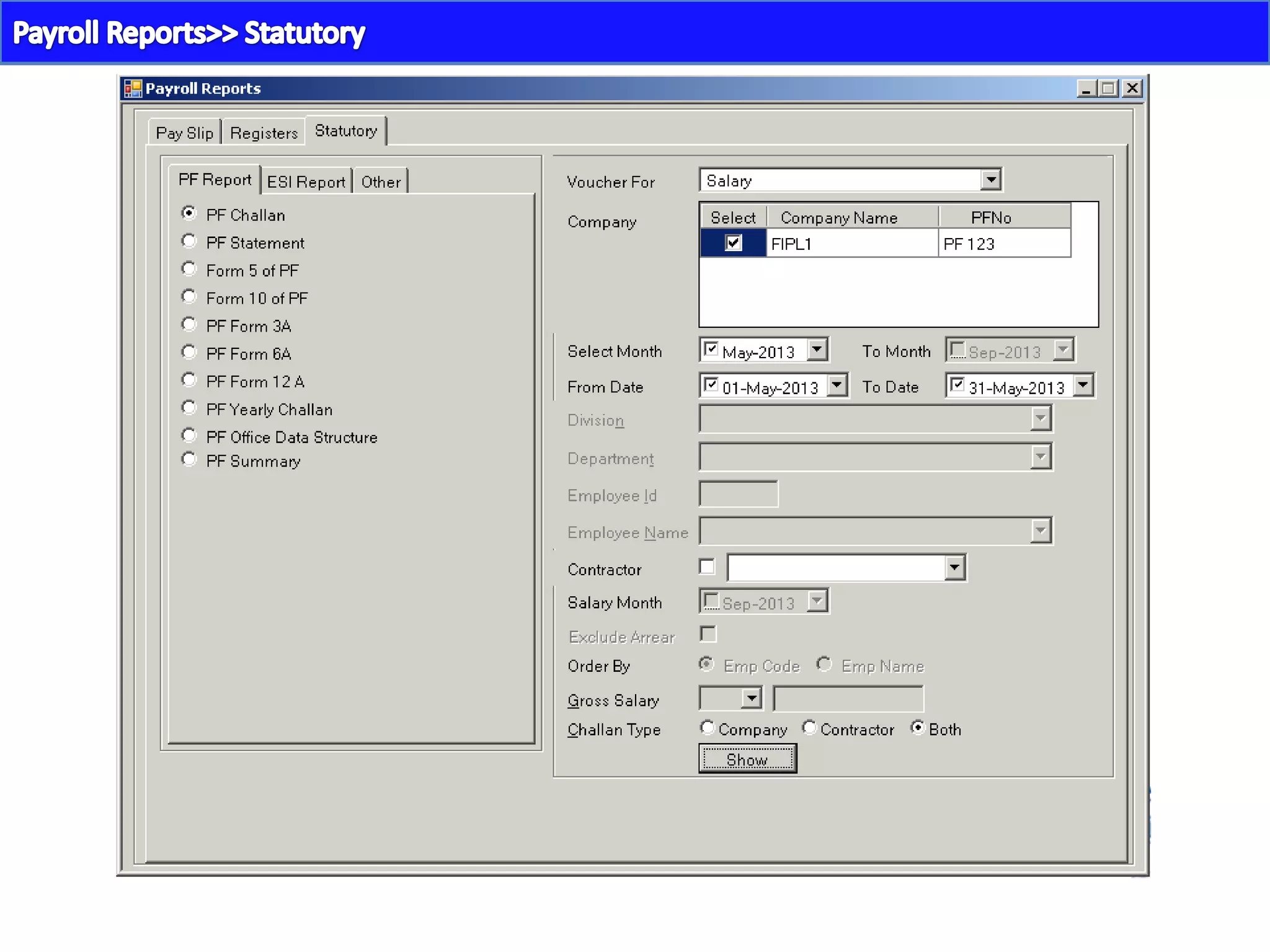
Task: Open the Pay Slip tab
Action: tap(184, 133)
